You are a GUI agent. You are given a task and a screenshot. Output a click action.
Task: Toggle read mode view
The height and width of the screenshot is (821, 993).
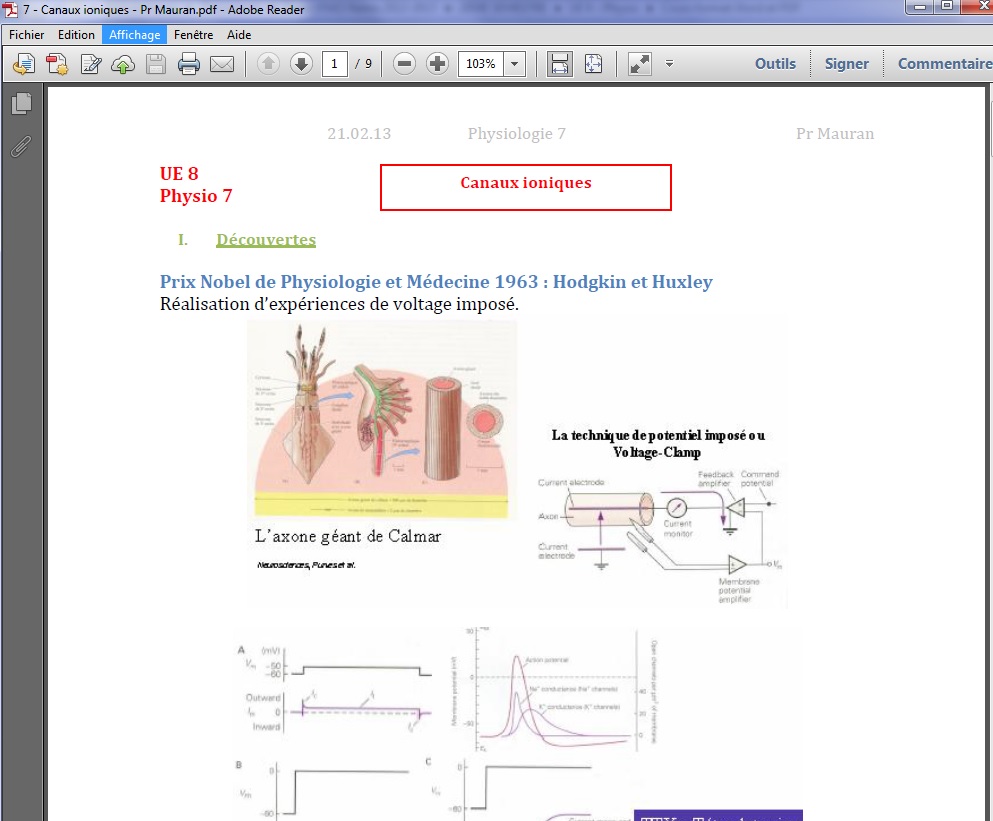(640, 64)
